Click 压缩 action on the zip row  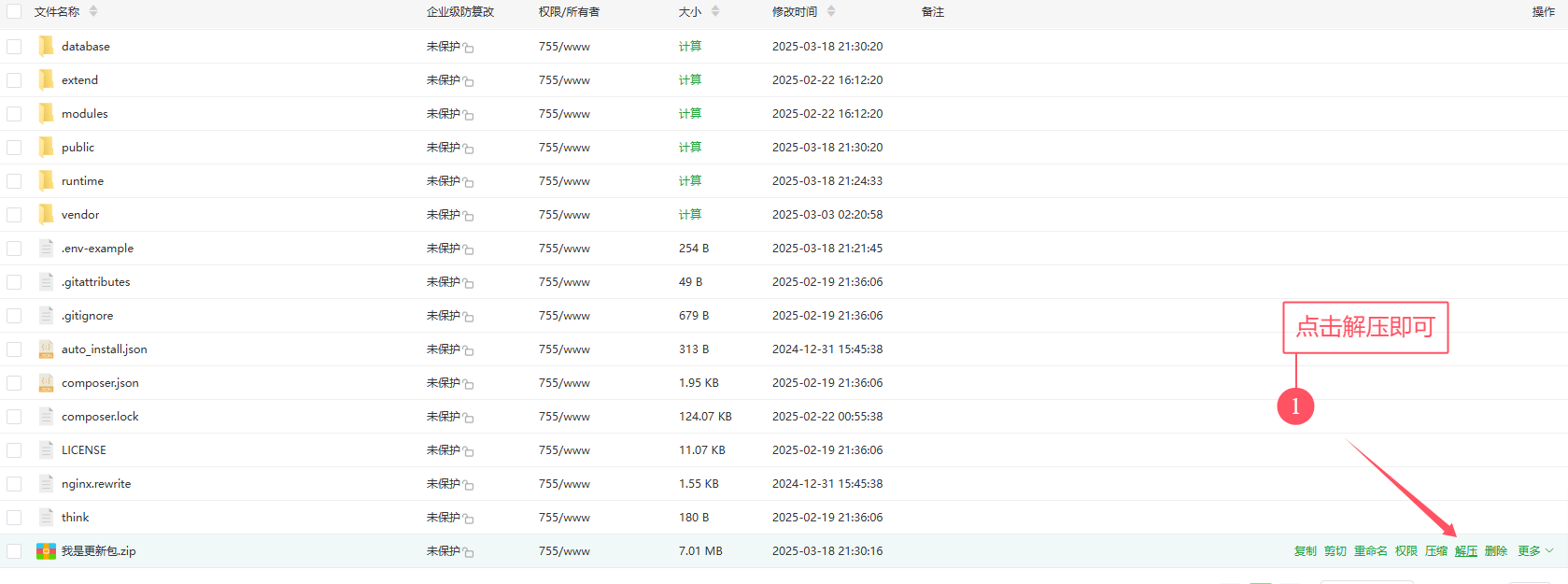pos(1436,551)
